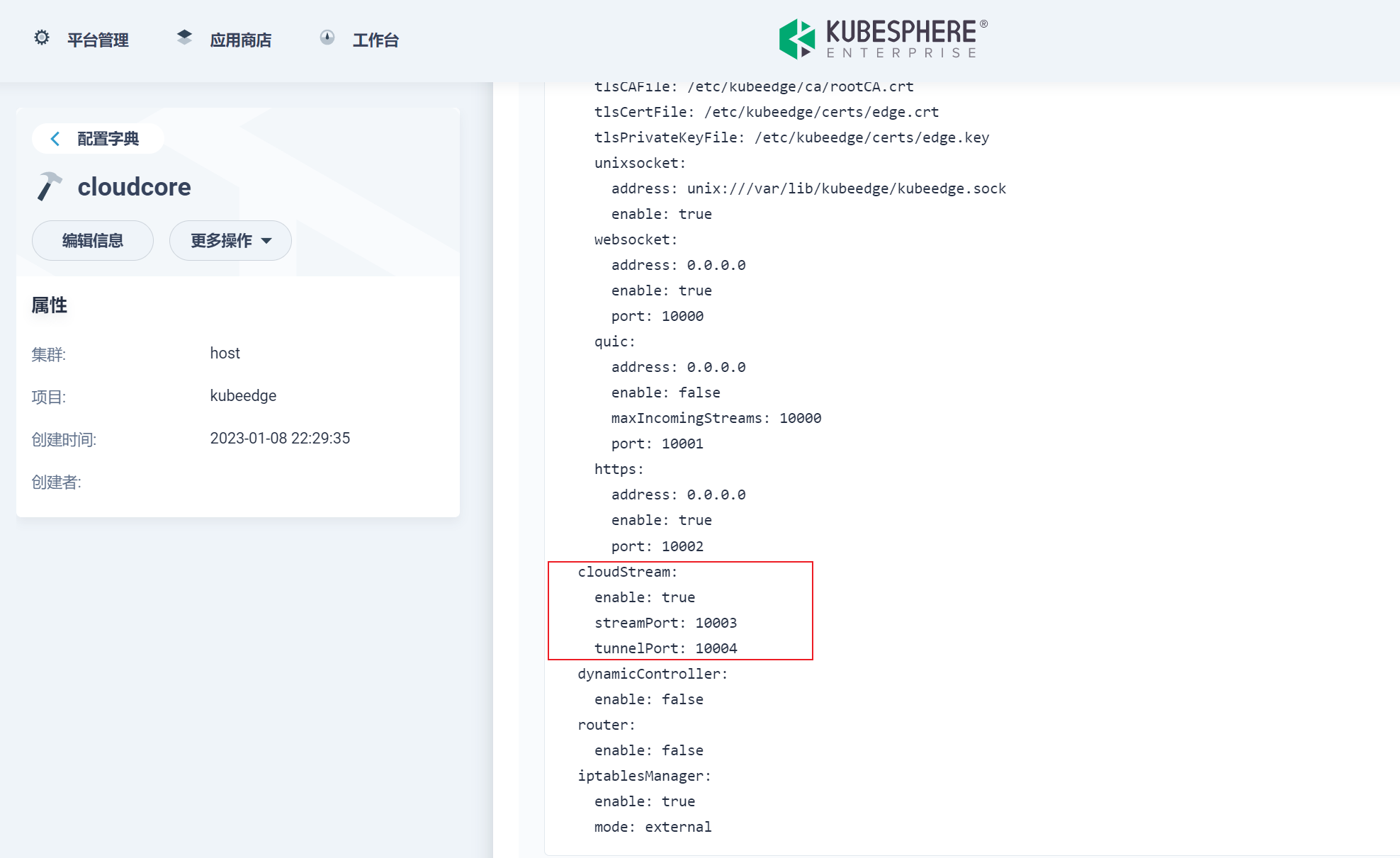Click the cloudcore title text

pyautogui.click(x=134, y=187)
